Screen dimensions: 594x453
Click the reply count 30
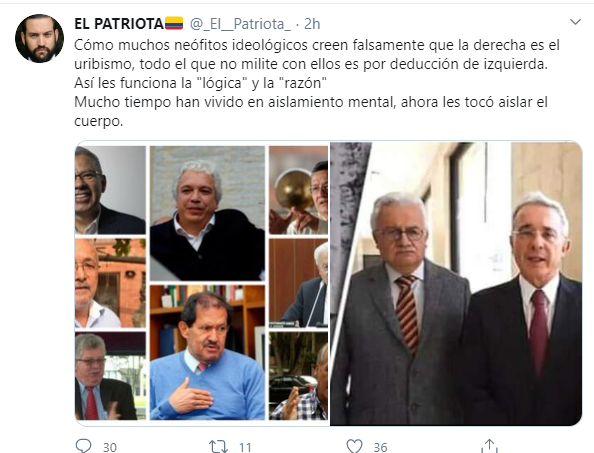coord(110,447)
